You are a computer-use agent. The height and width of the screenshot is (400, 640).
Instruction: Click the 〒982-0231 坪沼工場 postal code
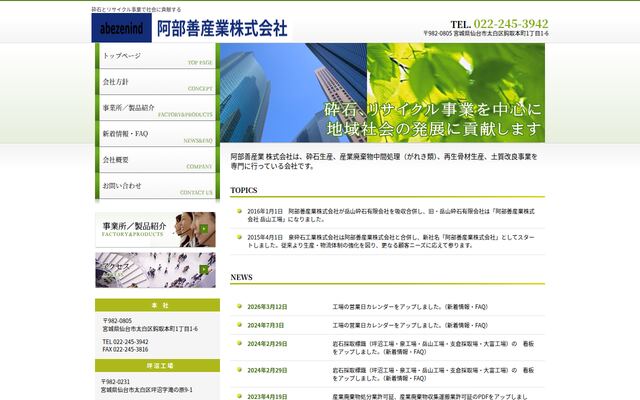tap(116, 382)
